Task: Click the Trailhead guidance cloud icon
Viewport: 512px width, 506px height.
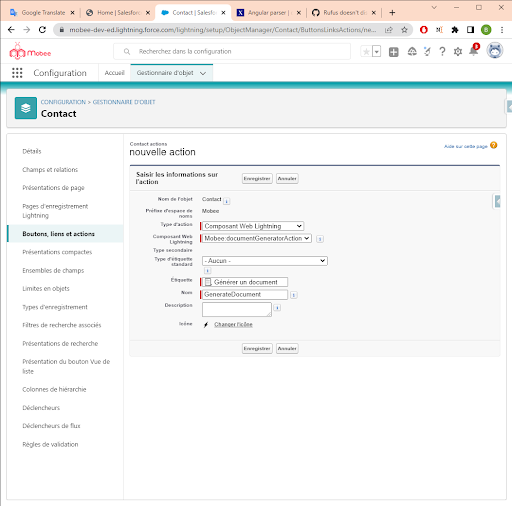Action: click(412, 51)
